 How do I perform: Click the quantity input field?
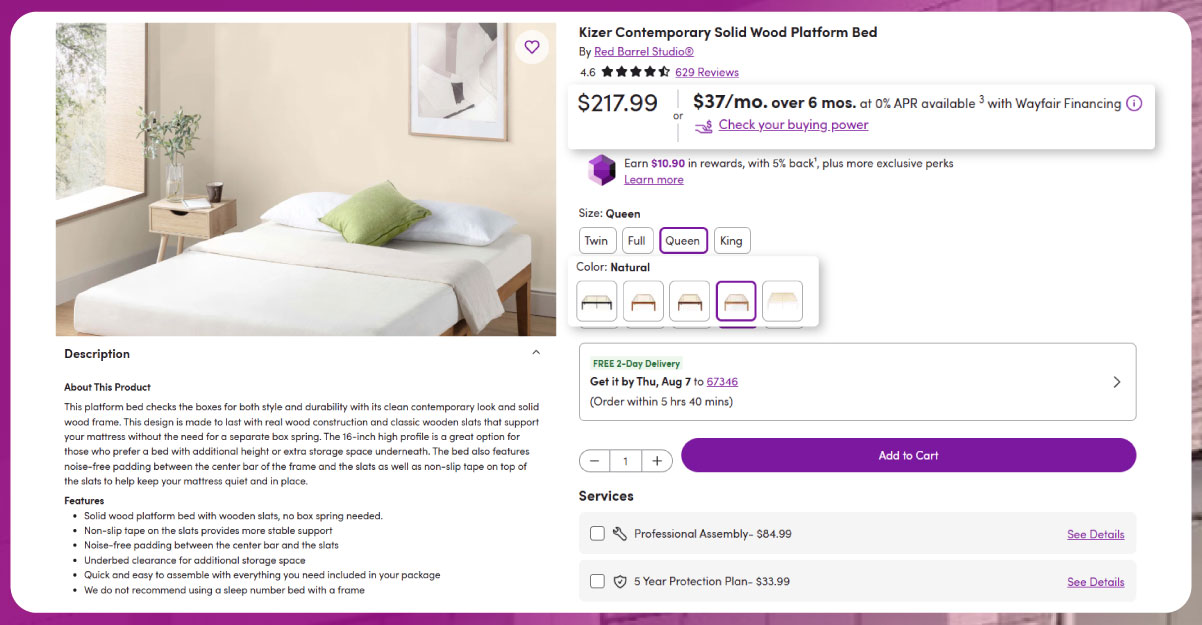[626, 460]
